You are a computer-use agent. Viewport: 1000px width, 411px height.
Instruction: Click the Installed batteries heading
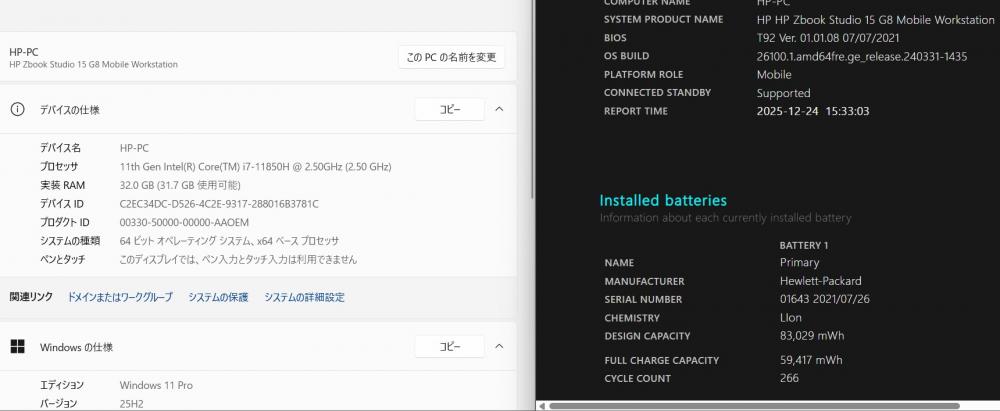[x=663, y=201]
